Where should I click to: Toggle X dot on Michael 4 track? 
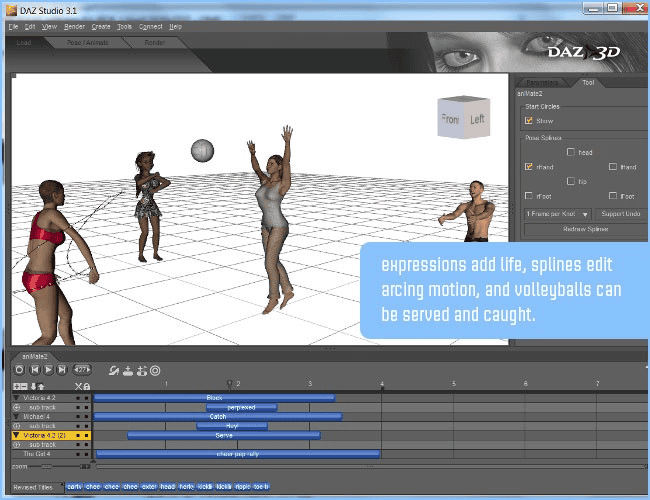[78, 417]
